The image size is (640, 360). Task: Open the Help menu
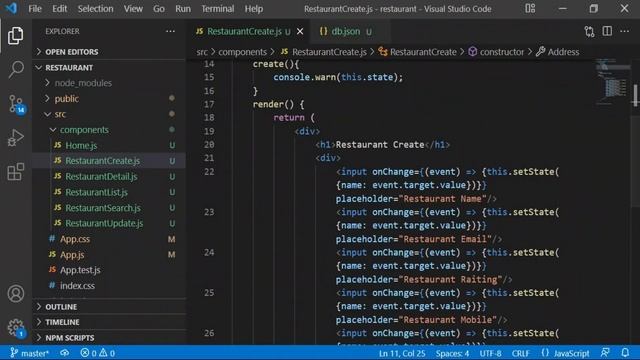pos(253,9)
